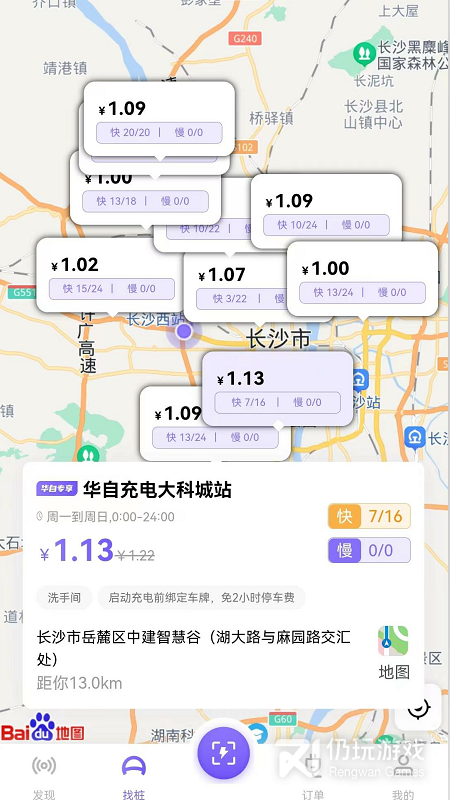Tap the 长沙黑麋峰 forest park icon
Screen dimensions: 450x800
point(364,53)
